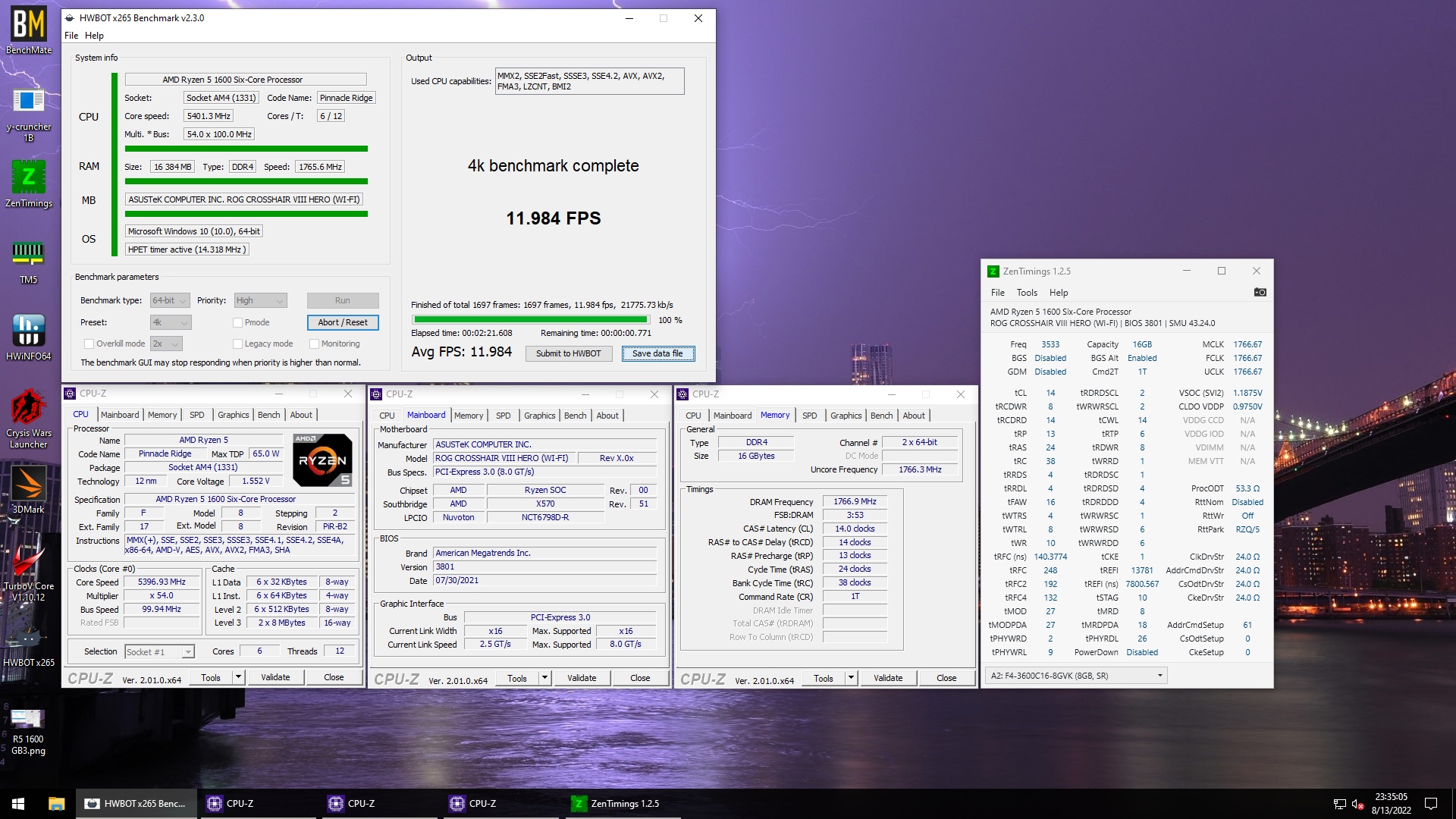Open the Help menu in HWBOT x265

pos(94,36)
